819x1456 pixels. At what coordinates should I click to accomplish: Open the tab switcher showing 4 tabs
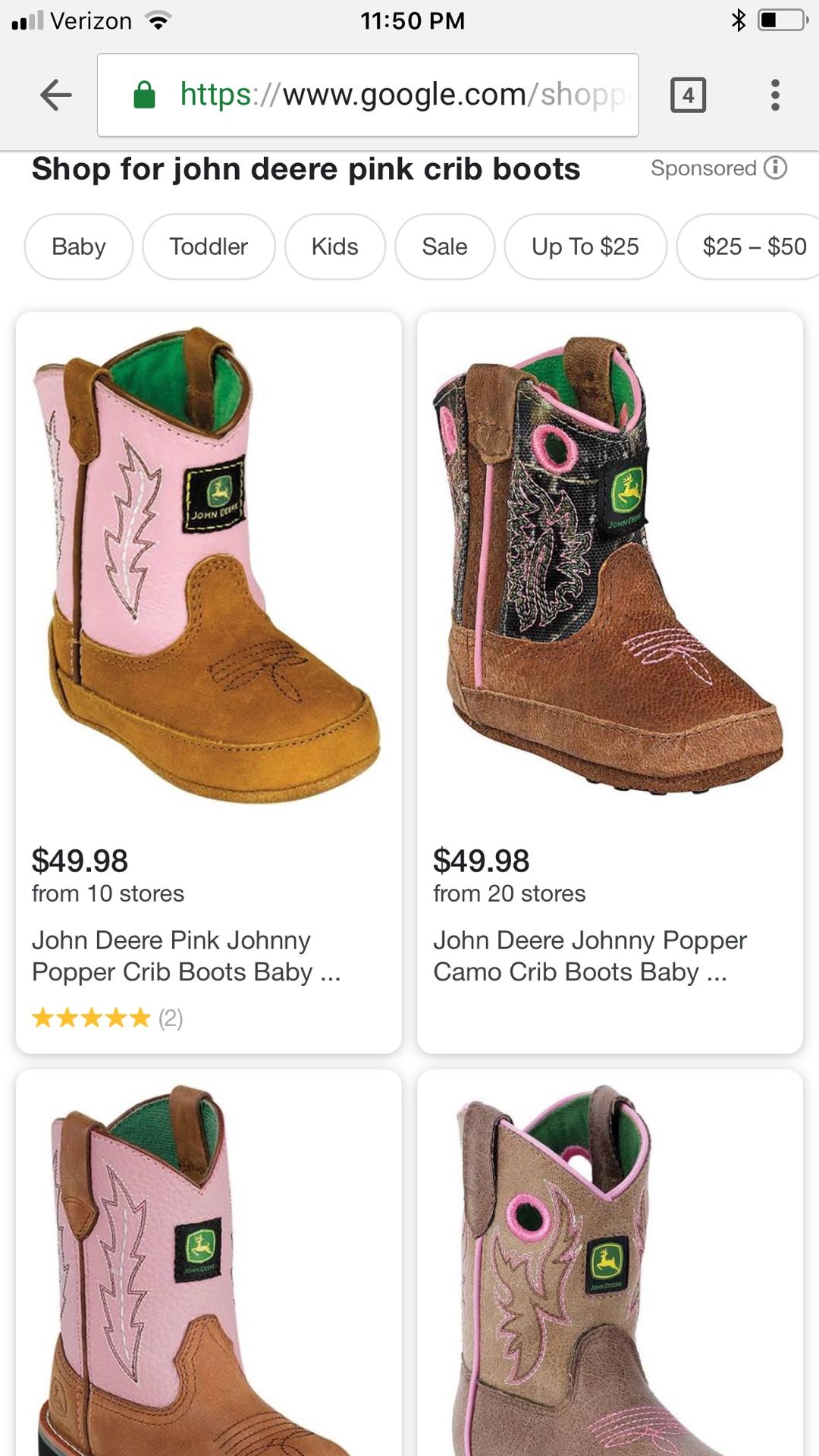pos(688,95)
